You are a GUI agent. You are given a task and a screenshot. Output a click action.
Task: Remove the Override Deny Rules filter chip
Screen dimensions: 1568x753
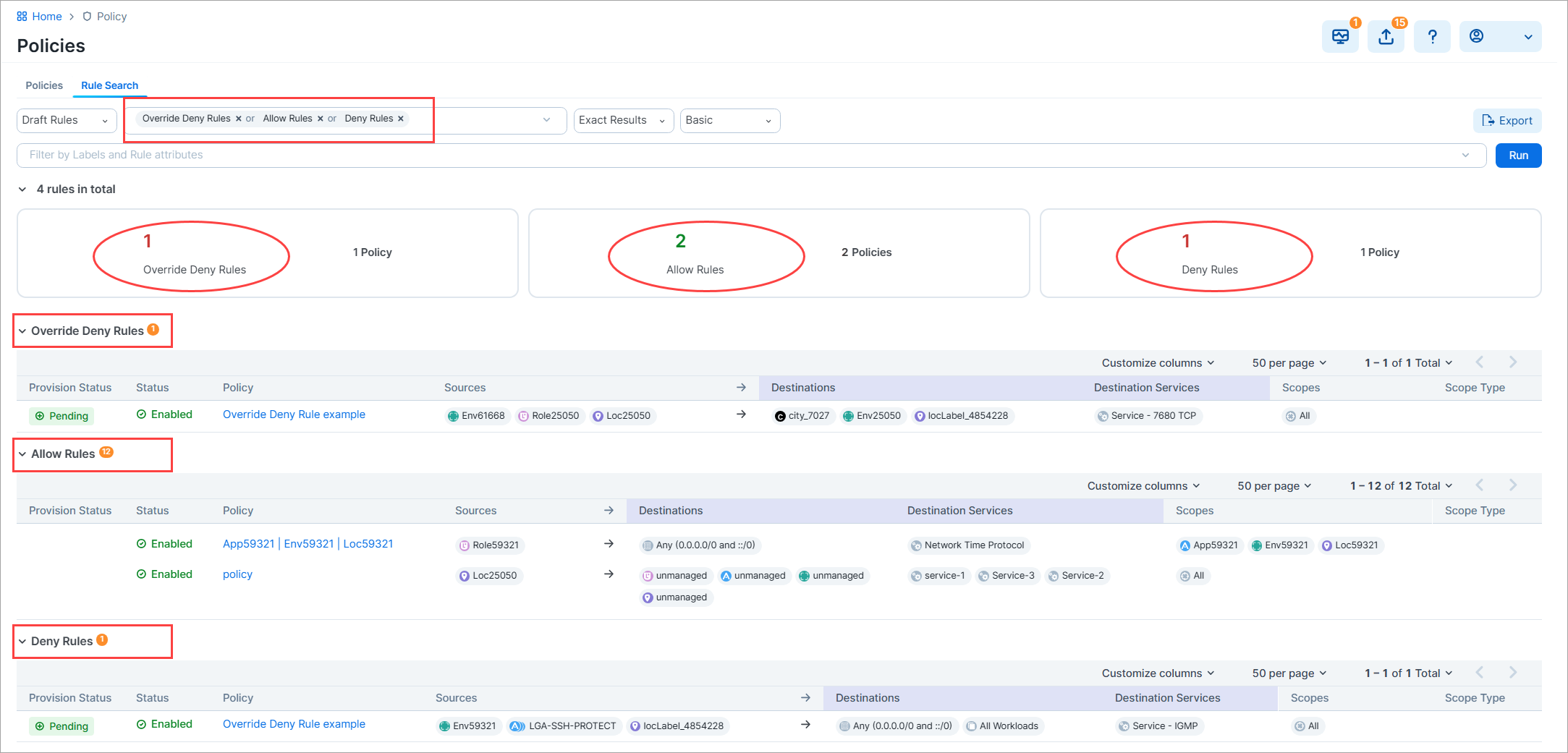click(238, 119)
